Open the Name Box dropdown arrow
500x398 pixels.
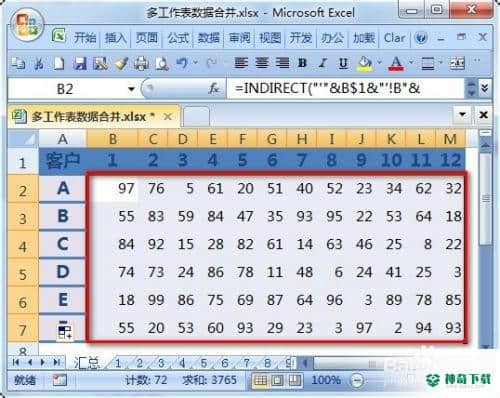[131, 89]
